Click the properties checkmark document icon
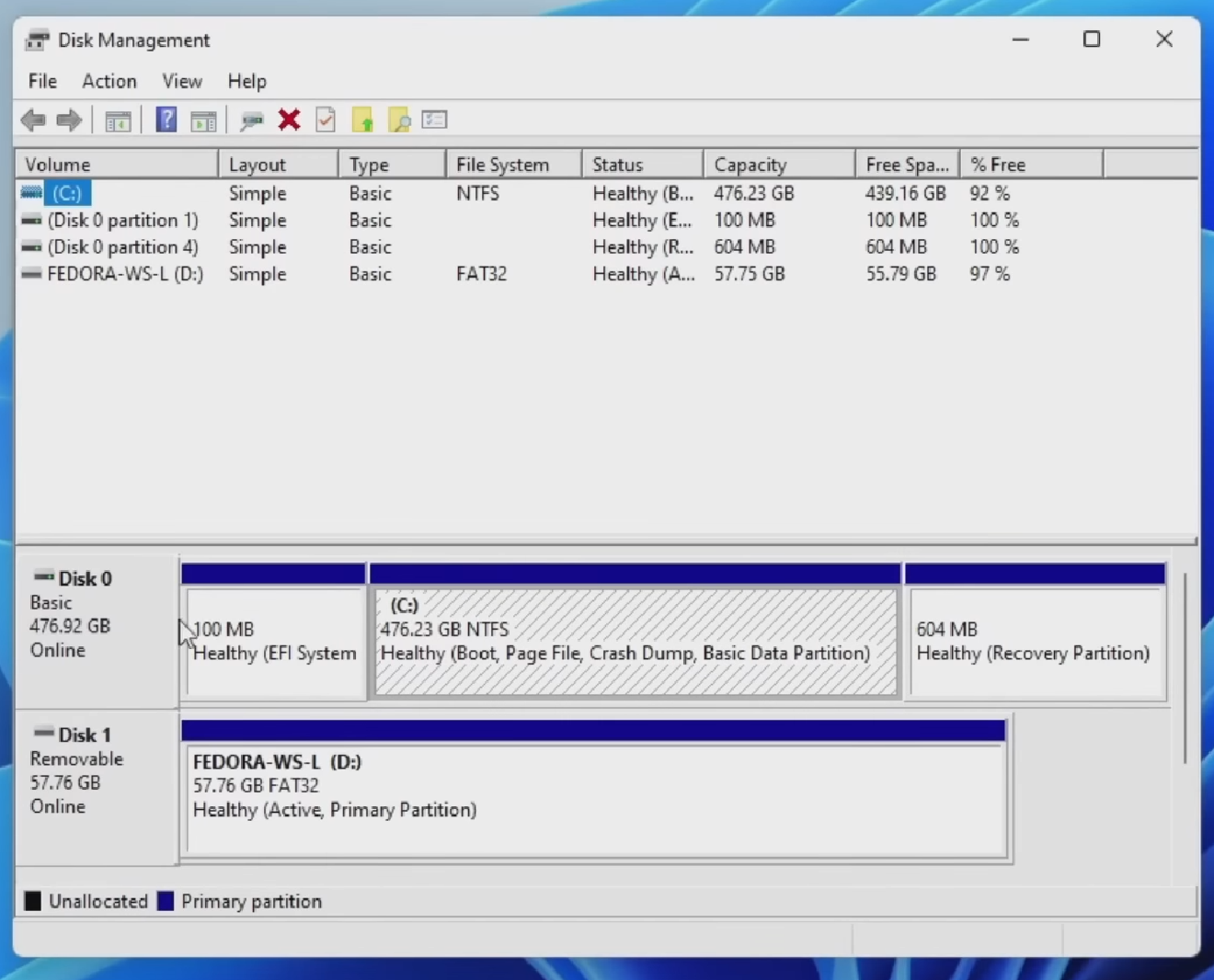Screen dimensions: 1214x980 (325, 120)
